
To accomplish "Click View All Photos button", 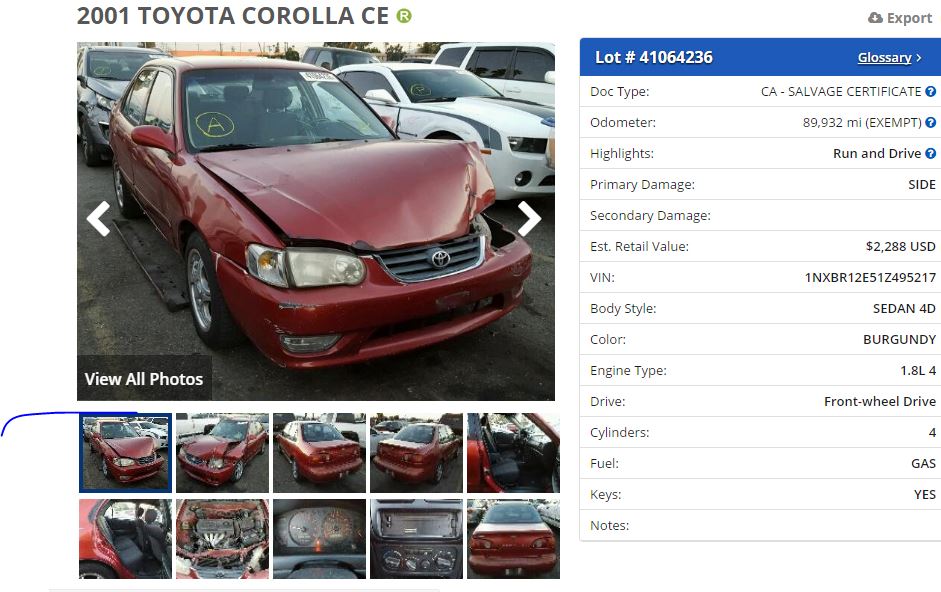I will pyautogui.click(x=144, y=379).
